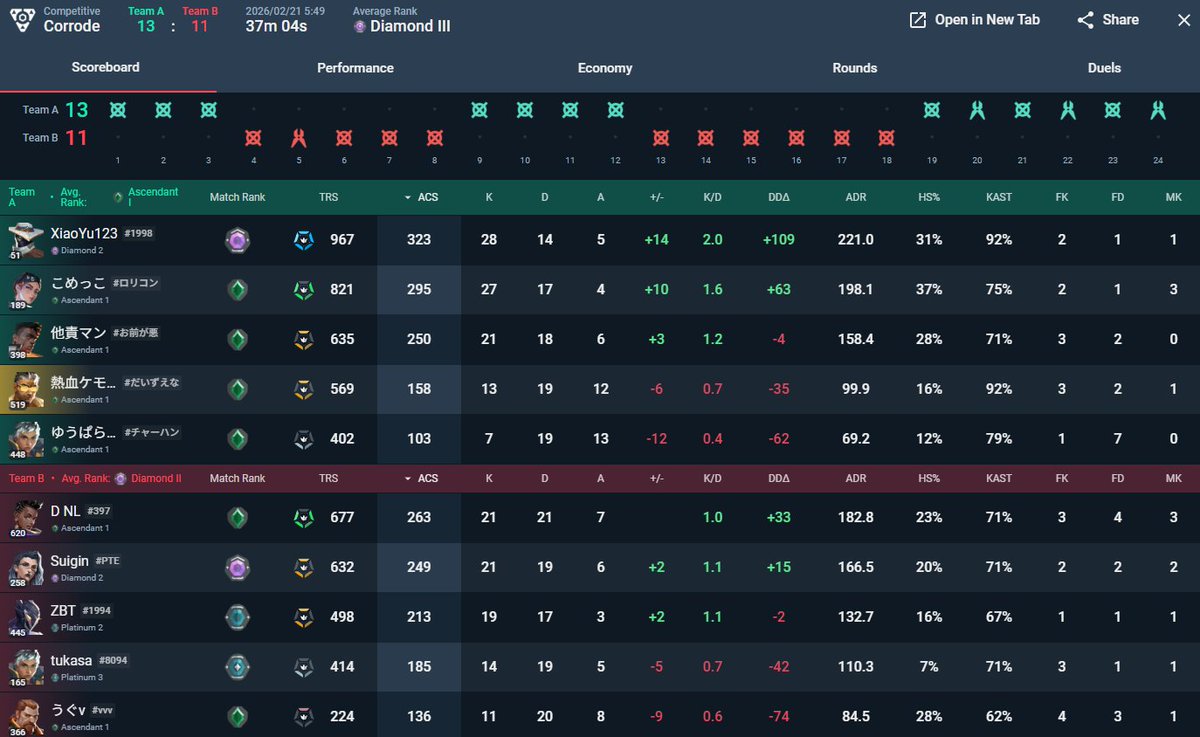Click Team B Diamond II average rank icon
The height and width of the screenshot is (737, 1200).
click(x=120, y=479)
